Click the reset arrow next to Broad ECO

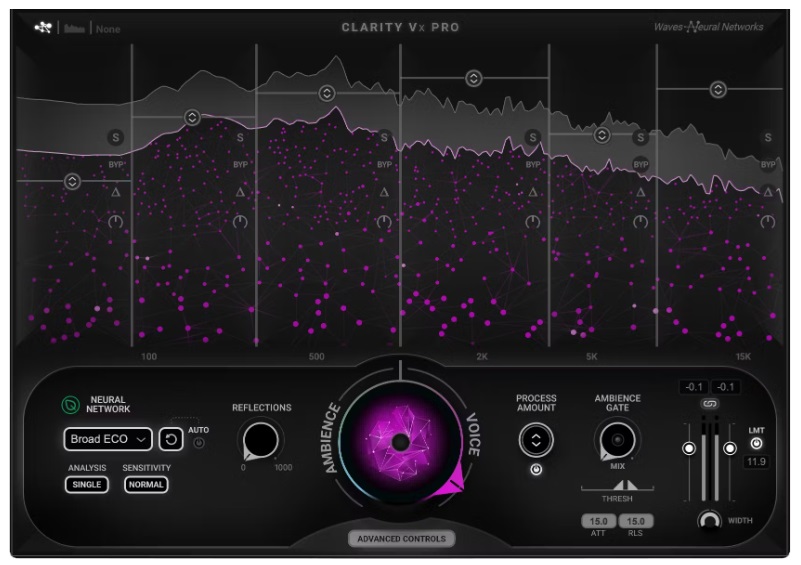[x=171, y=439]
